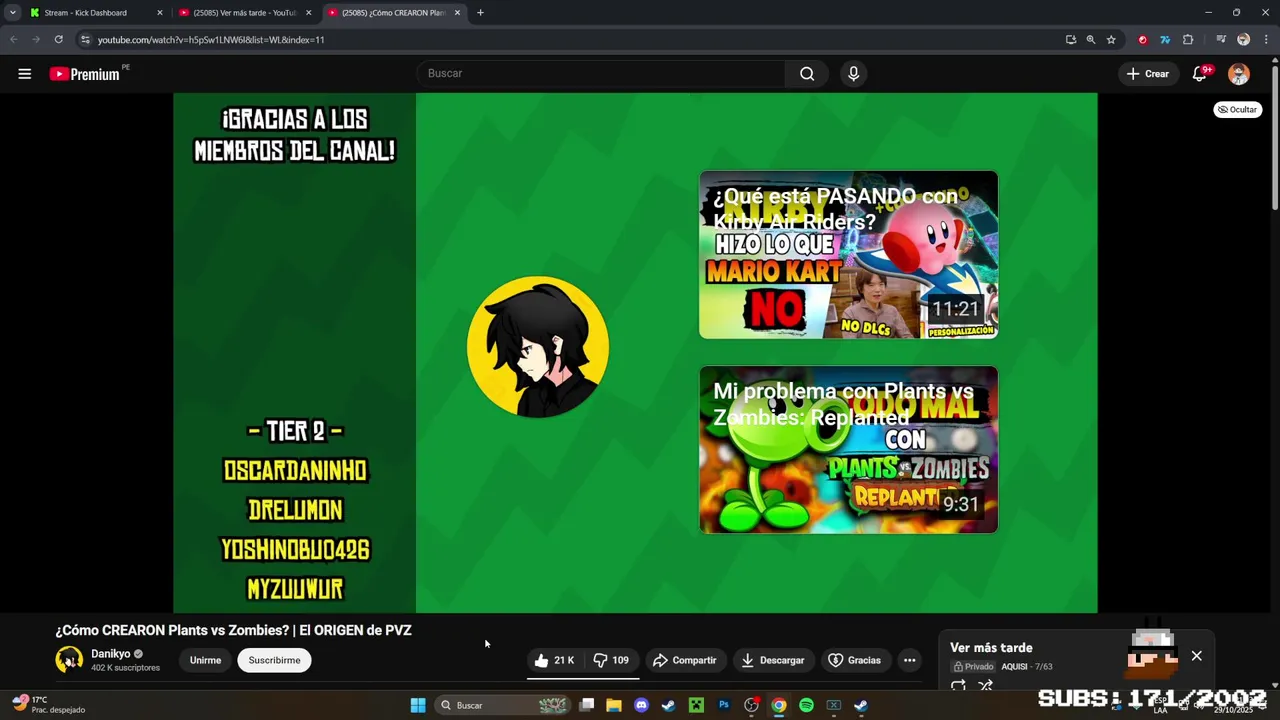
Task: Select the ¿Cómo CREARON Plants tab
Action: [394, 13]
